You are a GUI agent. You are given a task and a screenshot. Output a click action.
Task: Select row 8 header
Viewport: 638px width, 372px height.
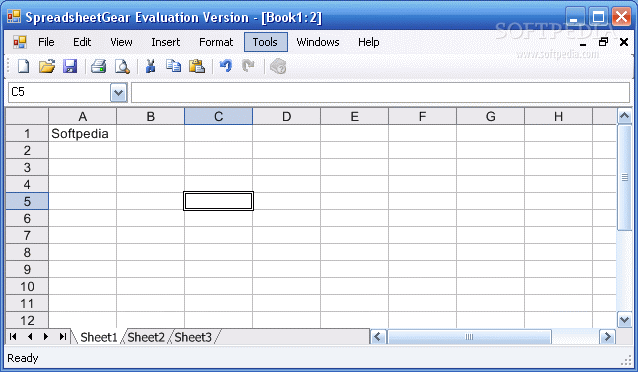(27, 252)
